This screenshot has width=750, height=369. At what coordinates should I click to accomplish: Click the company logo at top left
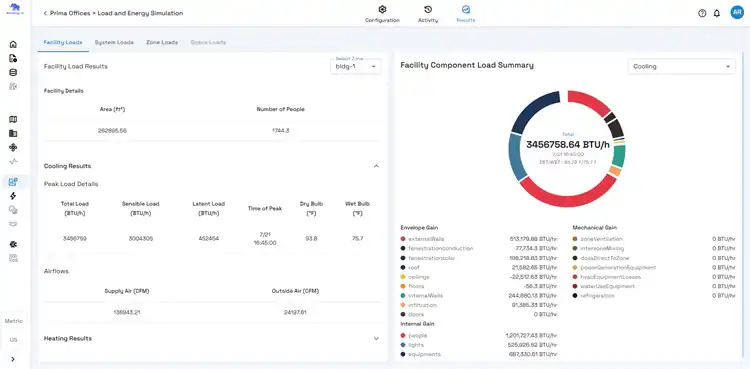pos(14,10)
